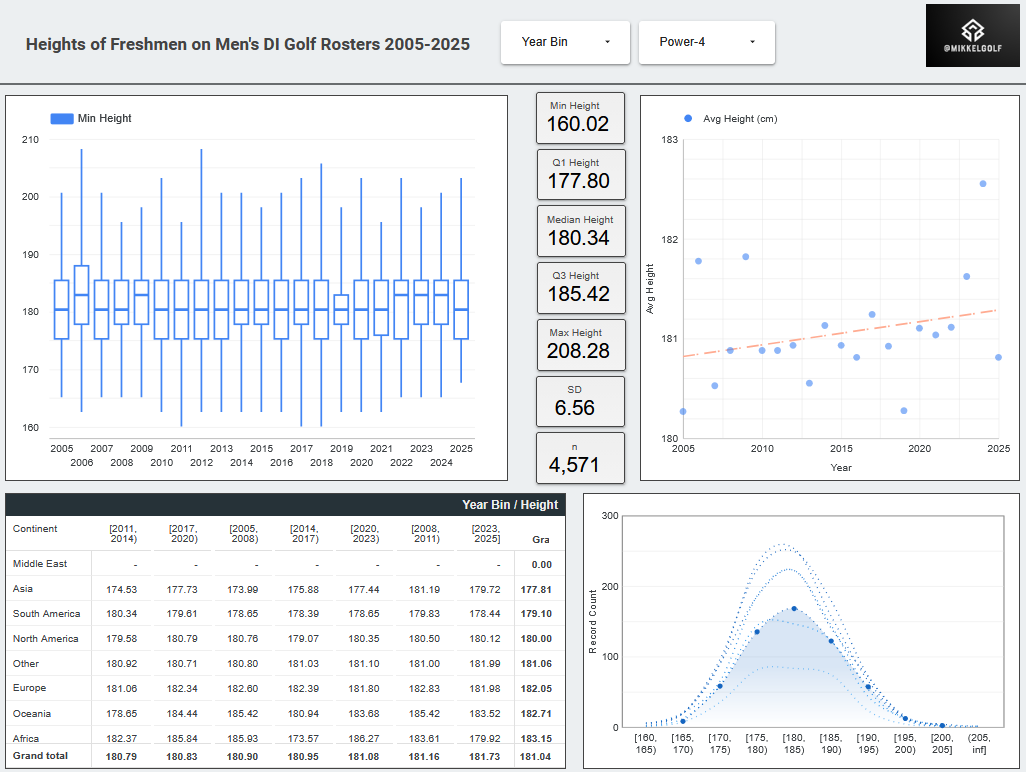The image size is (1026, 772).
Task: Click the Continent column header
Action: tap(35, 529)
